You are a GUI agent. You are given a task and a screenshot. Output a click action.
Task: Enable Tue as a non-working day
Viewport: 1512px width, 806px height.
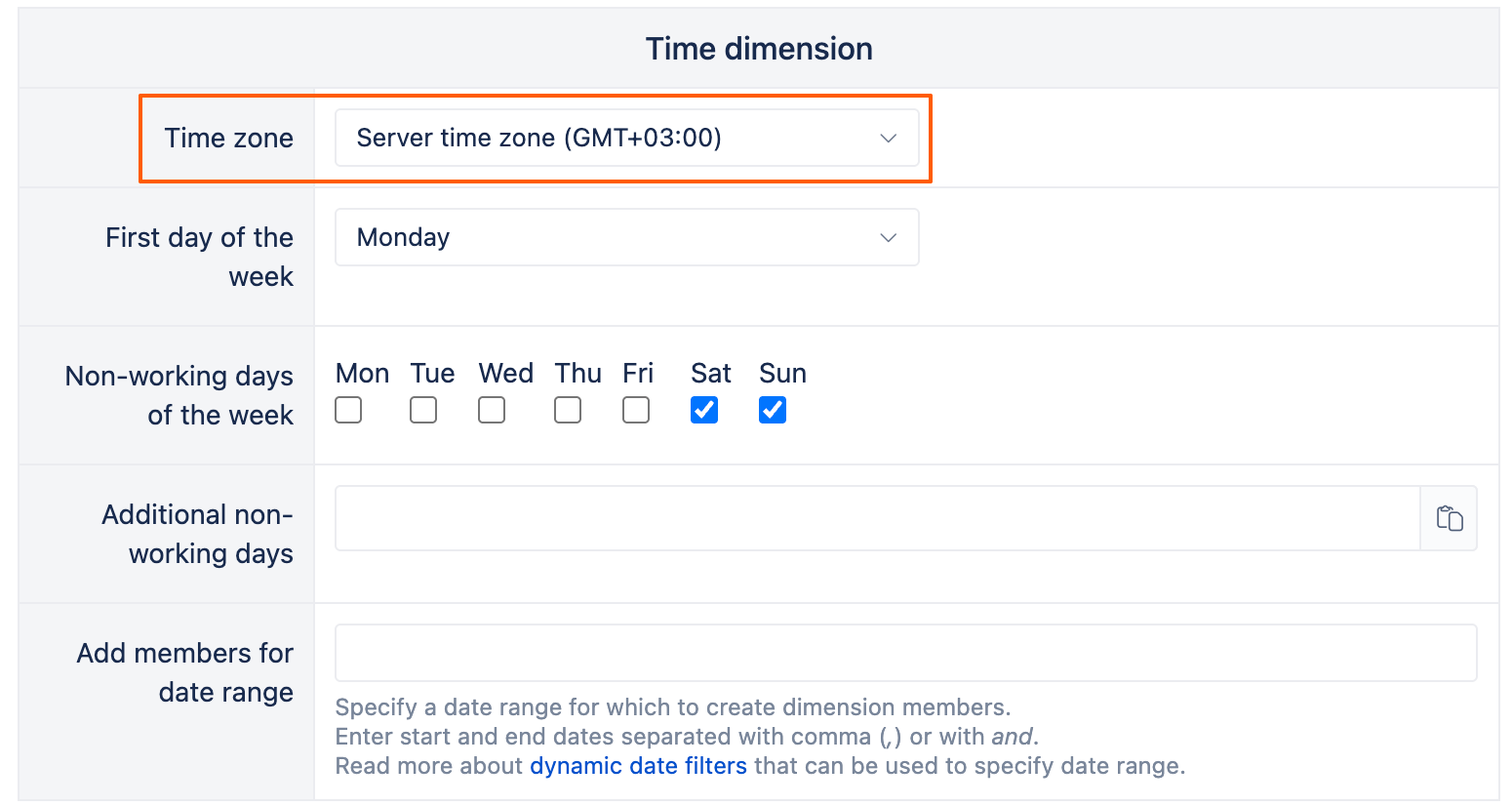coord(423,410)
